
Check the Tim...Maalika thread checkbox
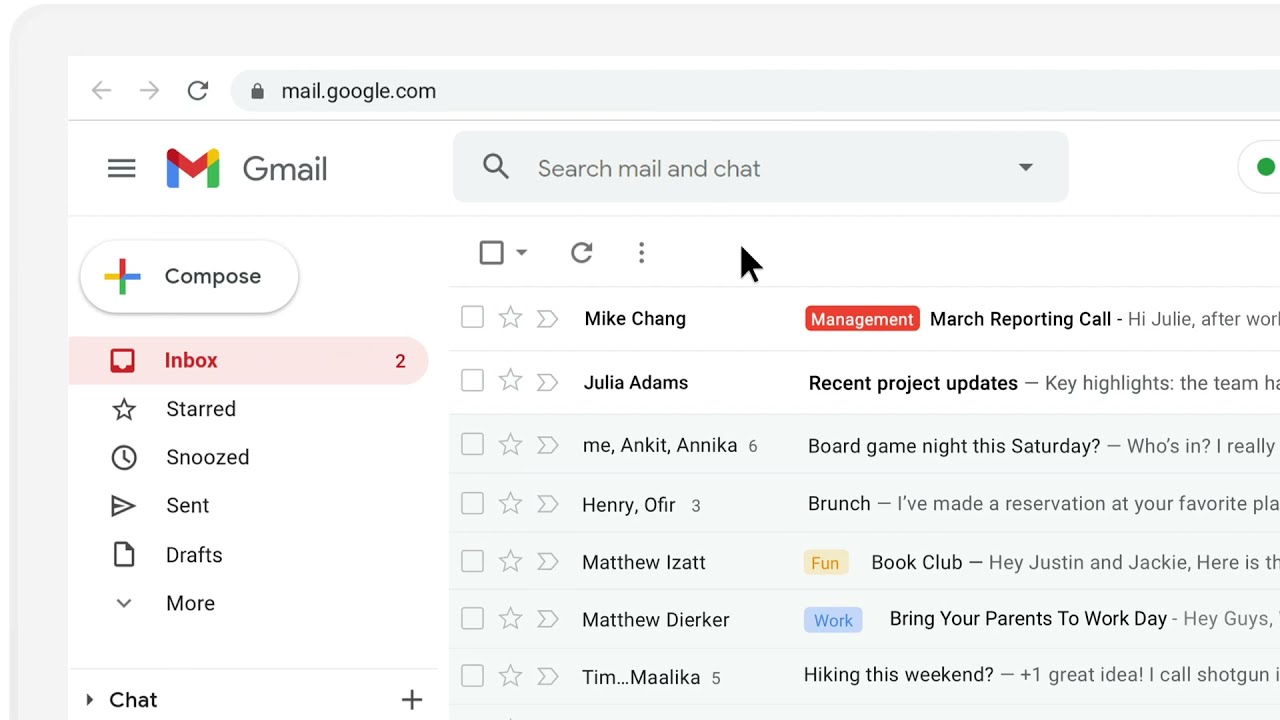472,677
